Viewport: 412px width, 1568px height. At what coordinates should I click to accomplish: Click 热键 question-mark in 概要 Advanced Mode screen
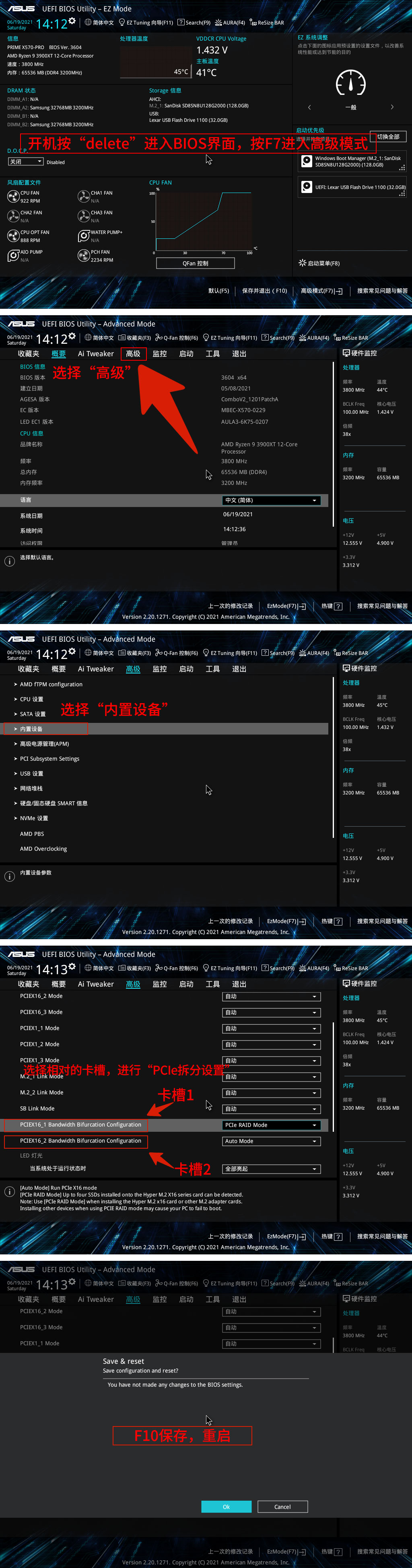coord(338,606)
